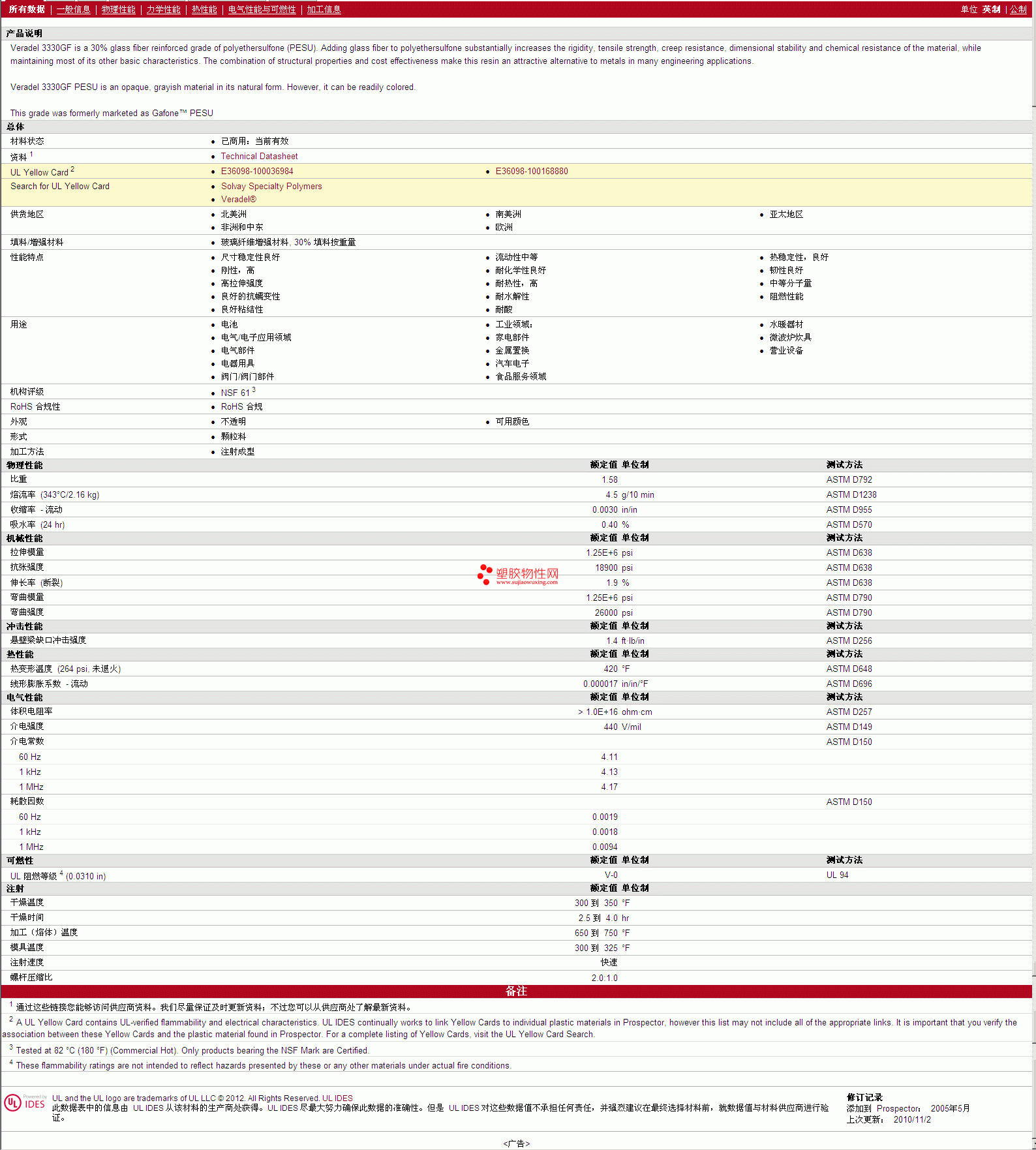
Task: Click the 阻燃性能 feature entry
Action: [786, 297]
